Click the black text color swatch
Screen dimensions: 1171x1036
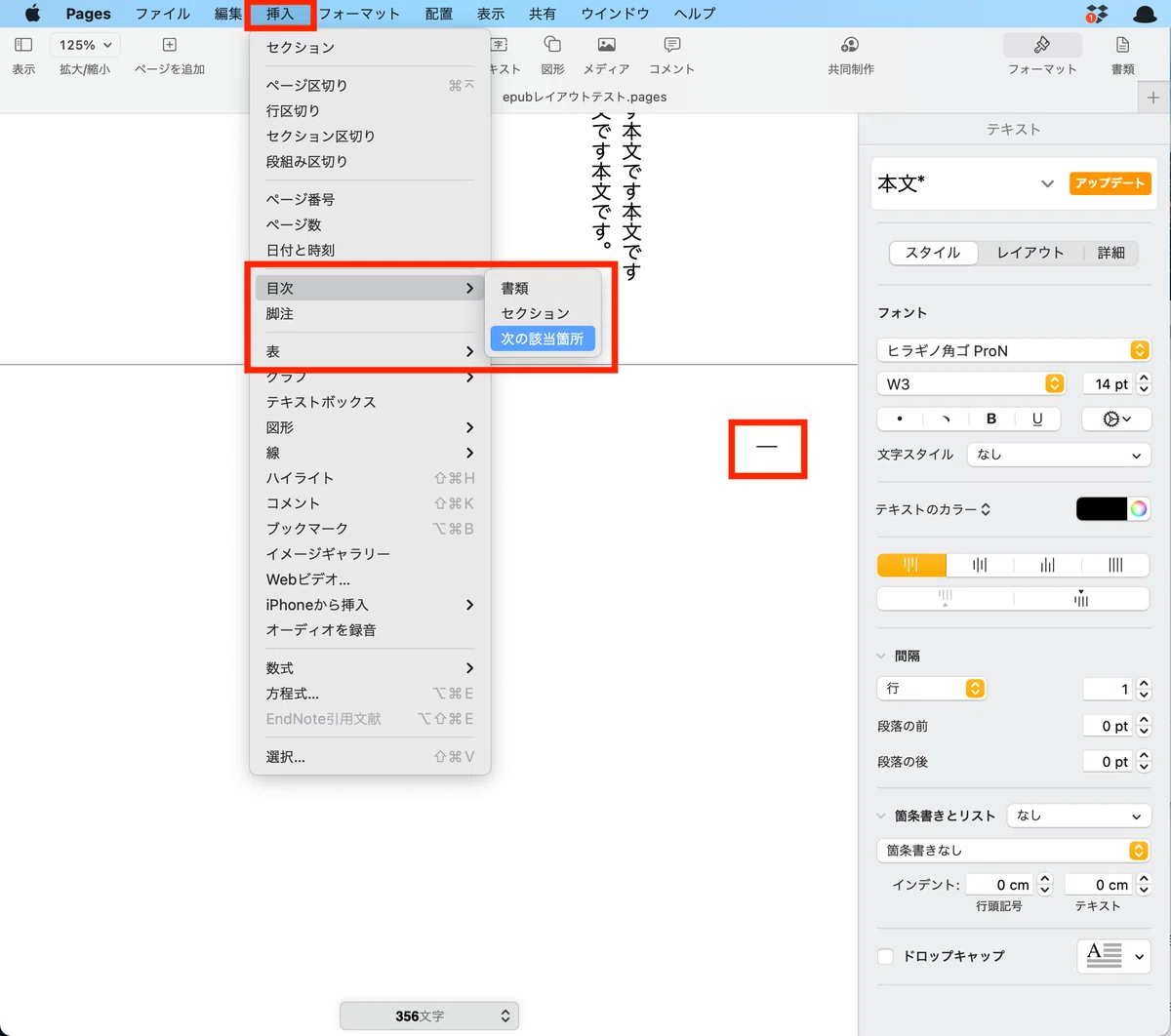pyautogui.click(x=1102, y=508)
